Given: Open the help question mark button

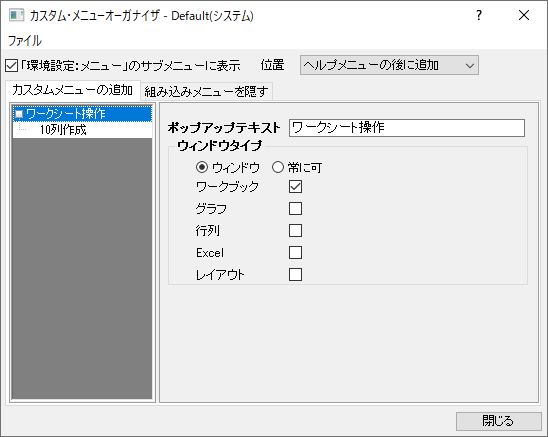Looking at the screenshot, I should coord(478,15).
